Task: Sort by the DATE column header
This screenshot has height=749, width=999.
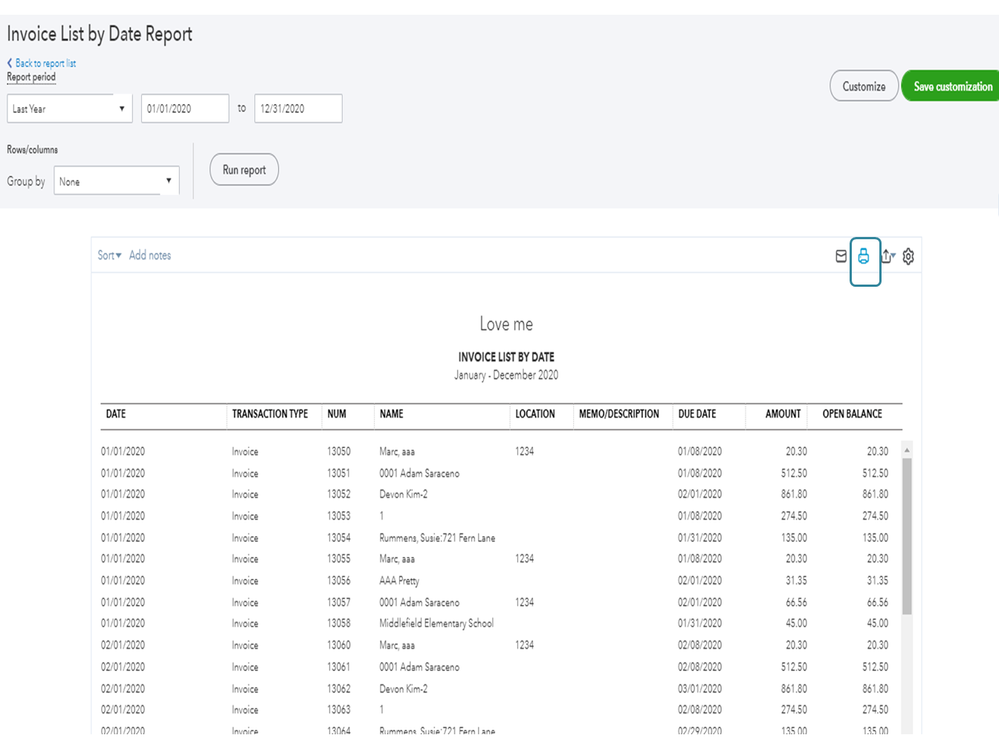Action: tap(115, 412)
